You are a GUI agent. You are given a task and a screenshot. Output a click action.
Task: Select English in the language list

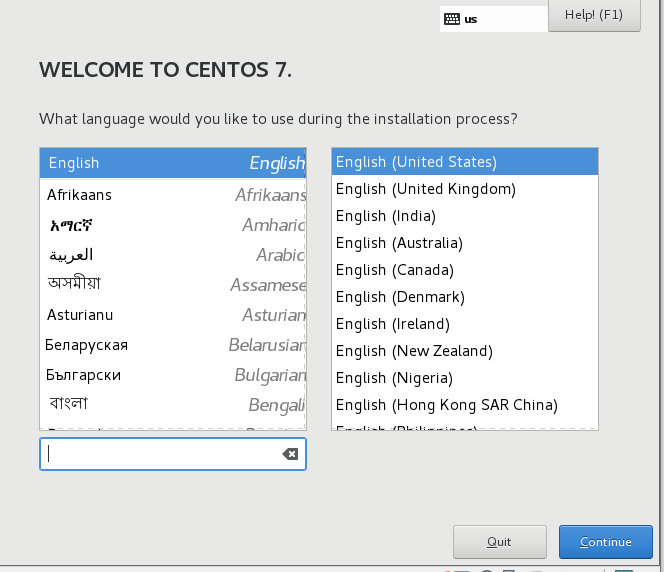point(173,163)
